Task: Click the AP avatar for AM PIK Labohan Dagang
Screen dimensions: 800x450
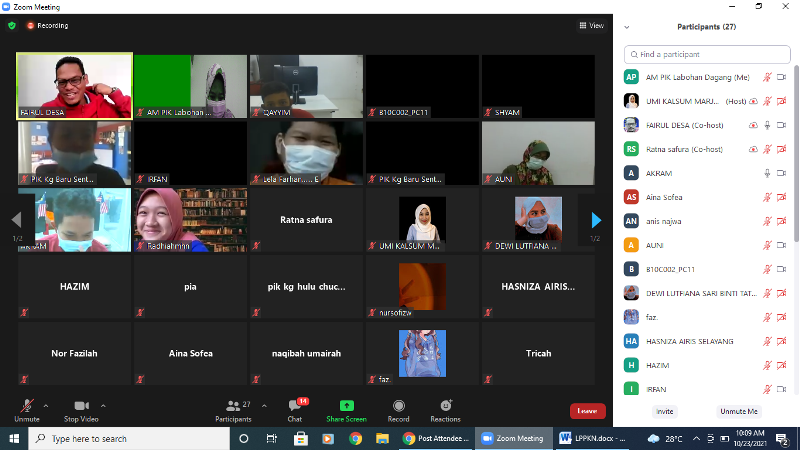Action: [x=631, y=77]
